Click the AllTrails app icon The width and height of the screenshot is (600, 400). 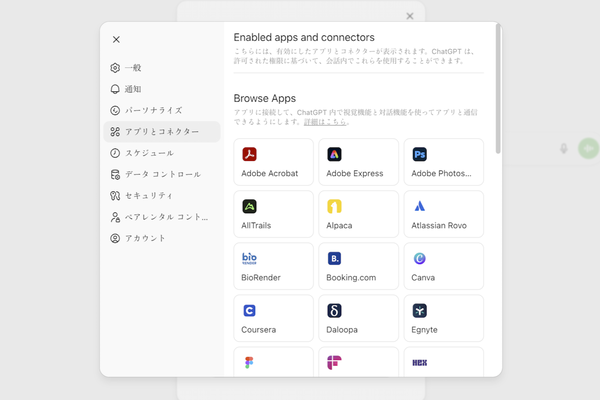click(x=249, y=206)
